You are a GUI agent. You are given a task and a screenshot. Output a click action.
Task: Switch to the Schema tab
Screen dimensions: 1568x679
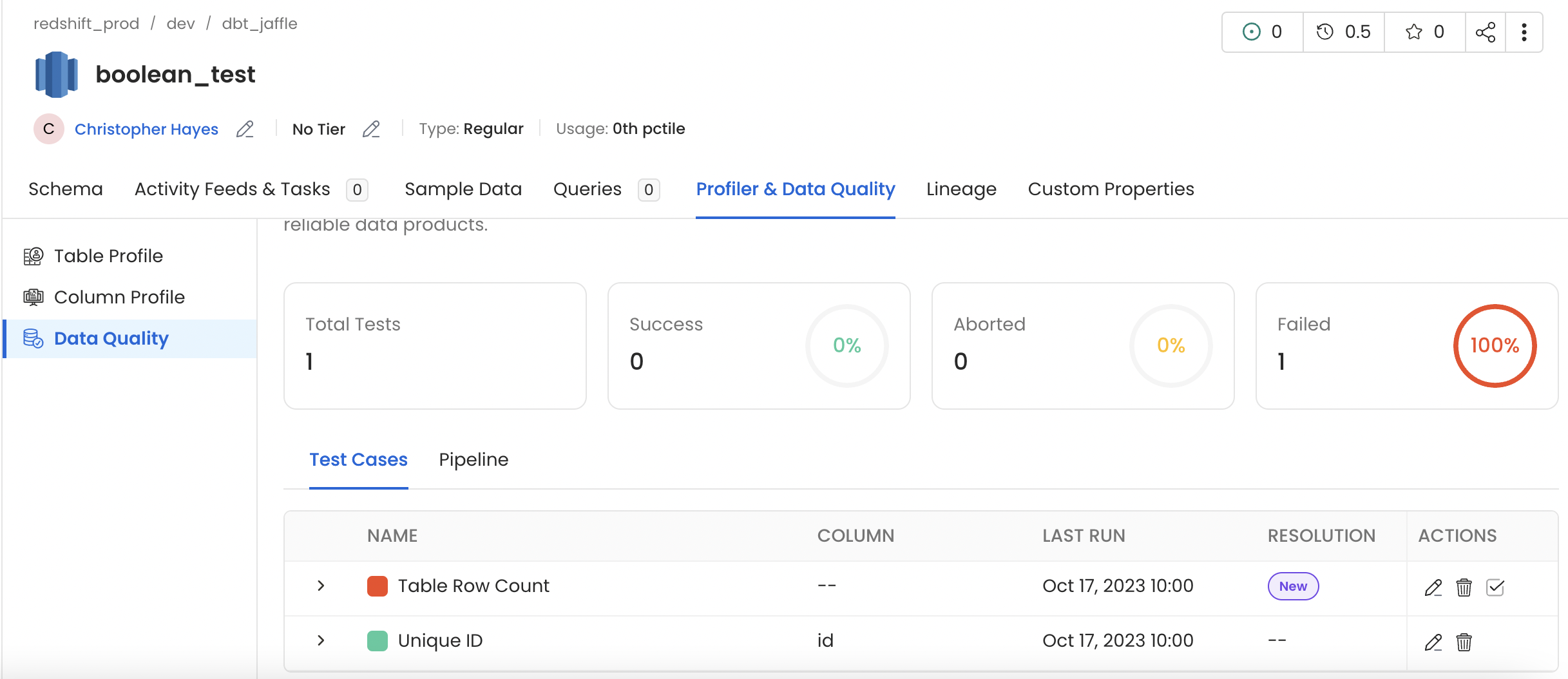65,189
